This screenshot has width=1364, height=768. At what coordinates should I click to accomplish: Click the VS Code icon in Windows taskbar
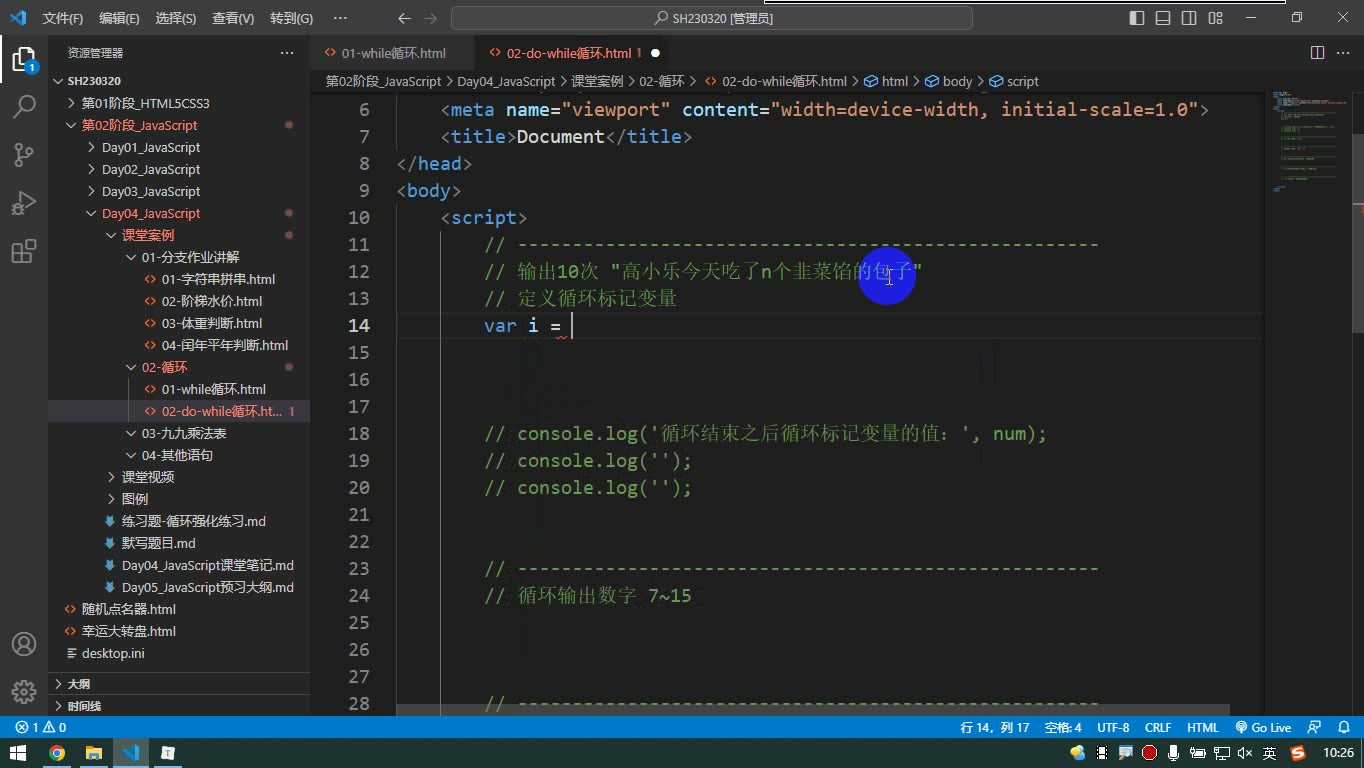[x=131, y=753]
